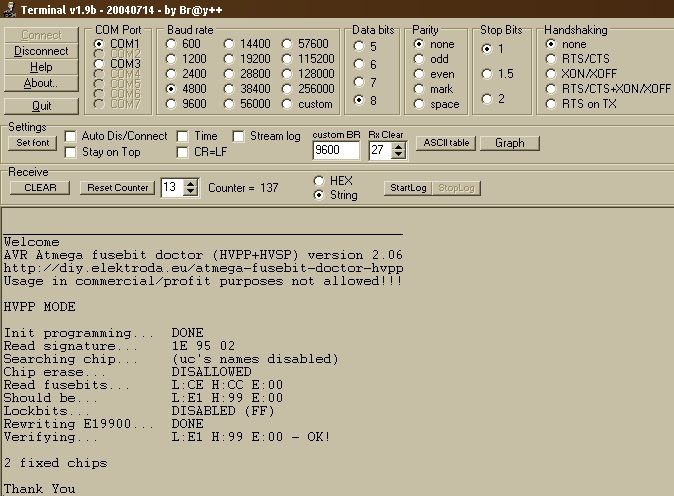Set baud rate to 600

[x=171, y=44]
